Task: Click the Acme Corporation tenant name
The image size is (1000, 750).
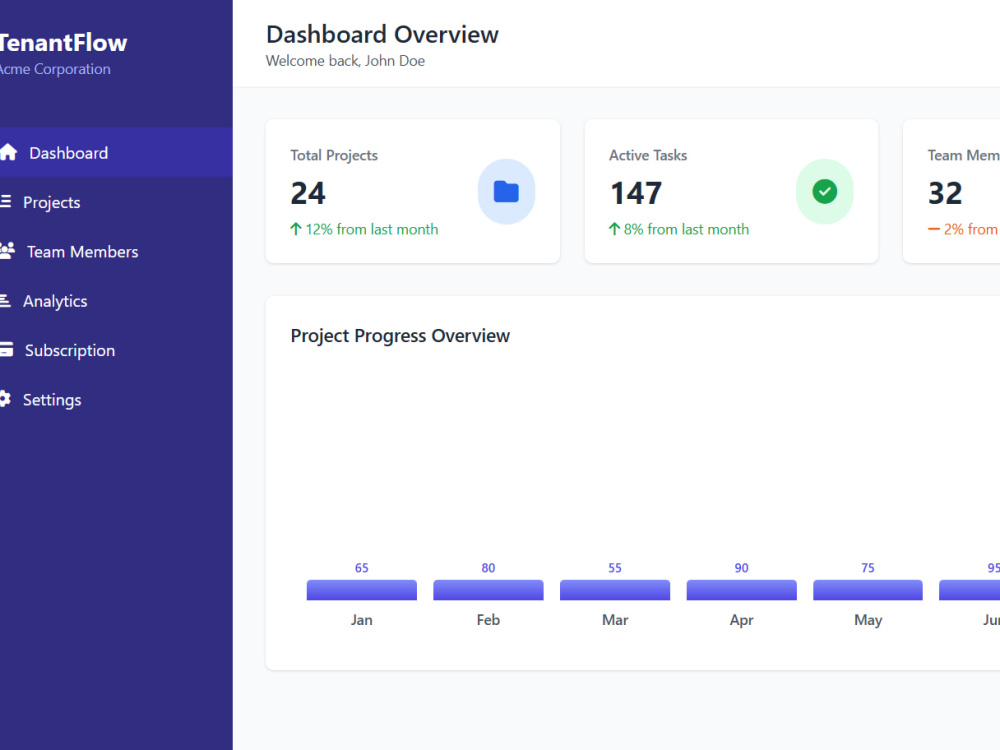Action: pos(55,69)
